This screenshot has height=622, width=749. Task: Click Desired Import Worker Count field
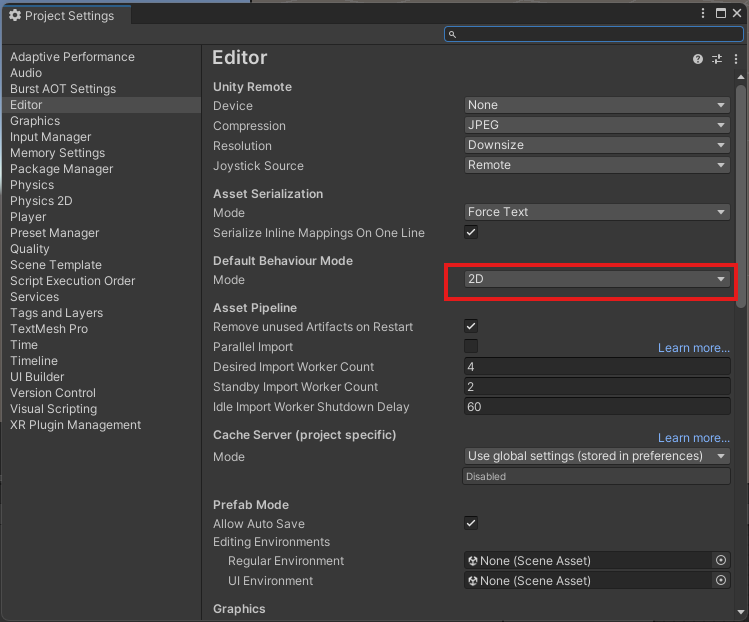coord(597,367)
